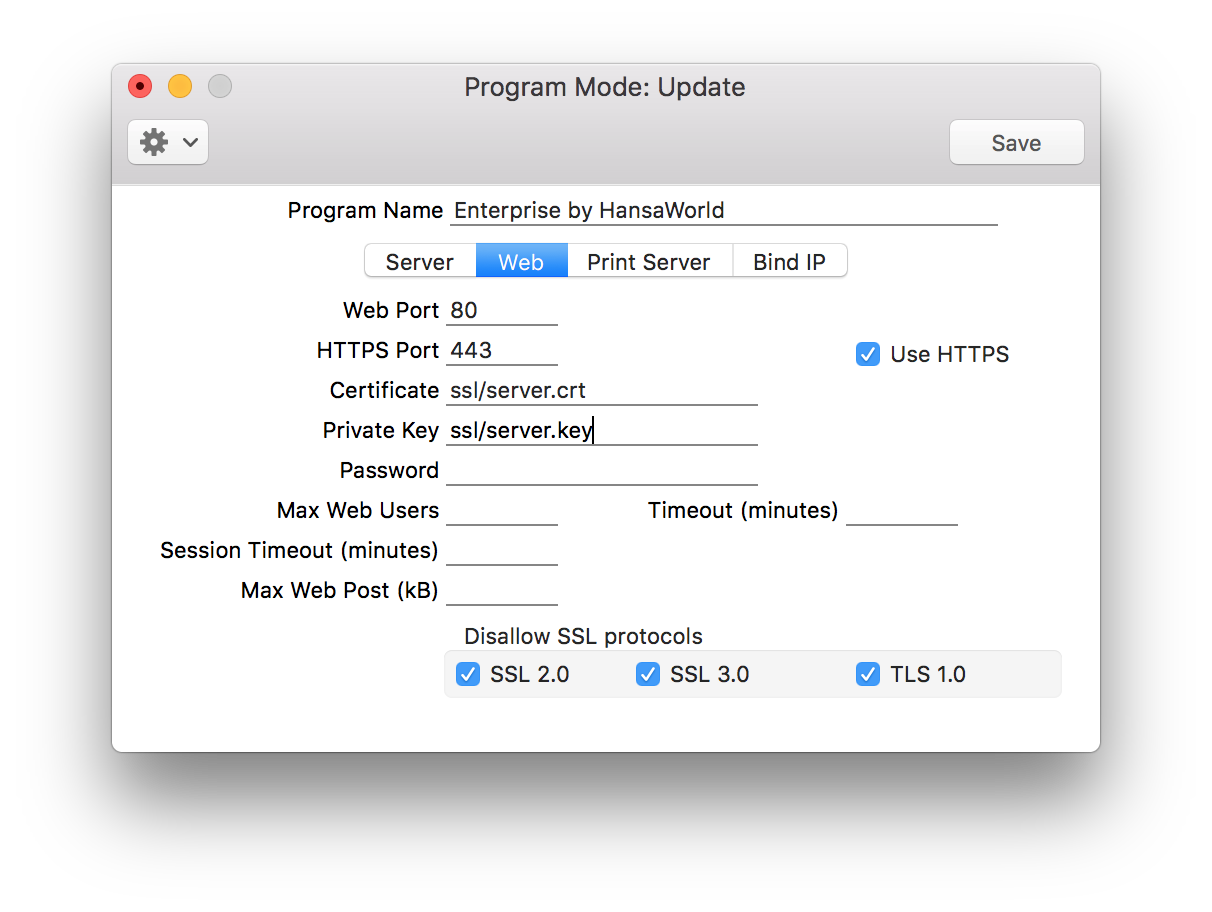Click the Program Name field
The height and width of the screenshot is (912, 1212).
[x=724, y=211]
